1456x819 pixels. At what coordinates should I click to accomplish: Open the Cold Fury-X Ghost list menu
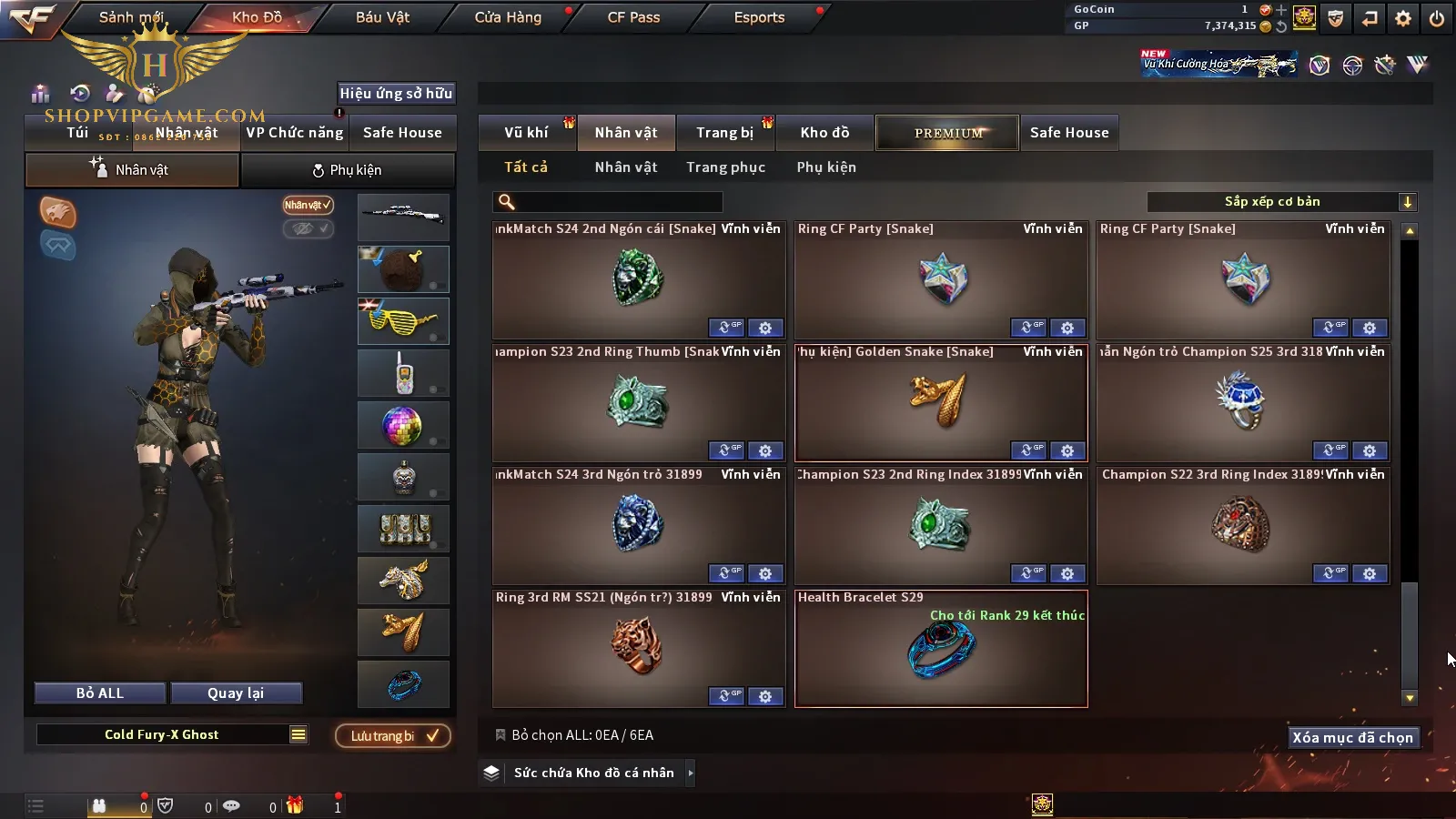click(298, 734)
